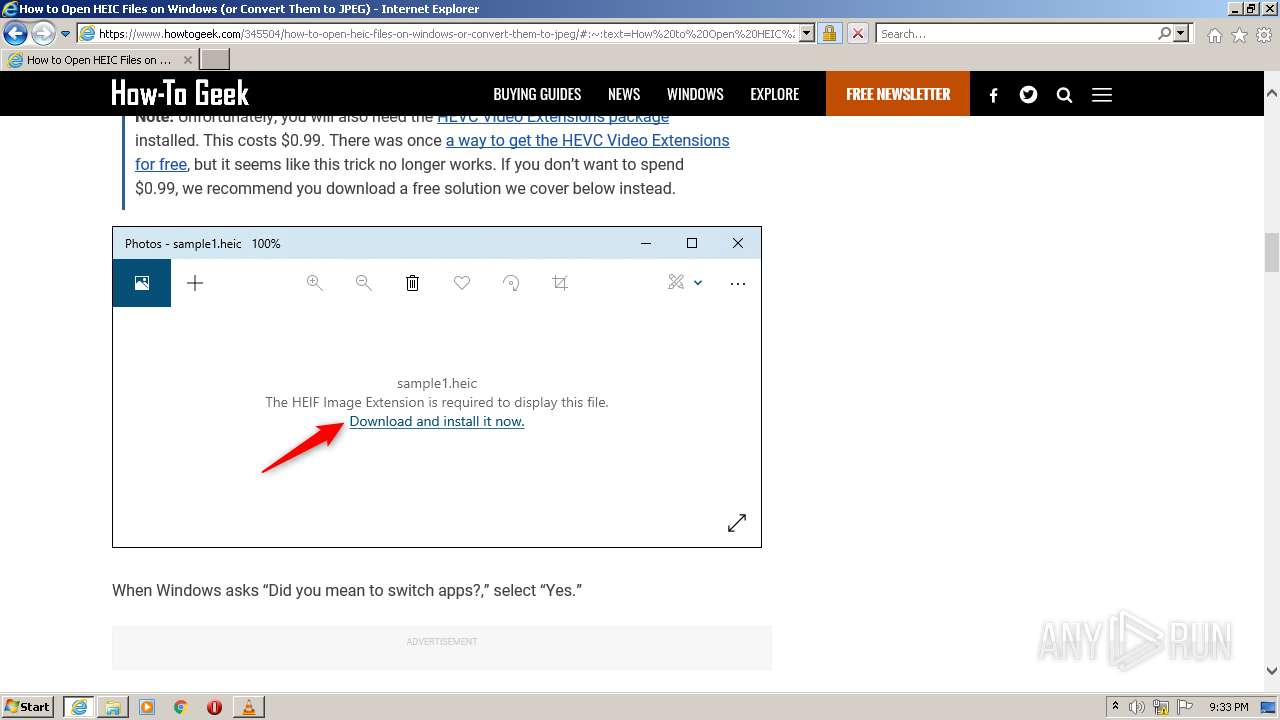This screenshot has height=720, width=1280.
Task: Stop page loading with the red X
Action: click(x=857, y=33)
